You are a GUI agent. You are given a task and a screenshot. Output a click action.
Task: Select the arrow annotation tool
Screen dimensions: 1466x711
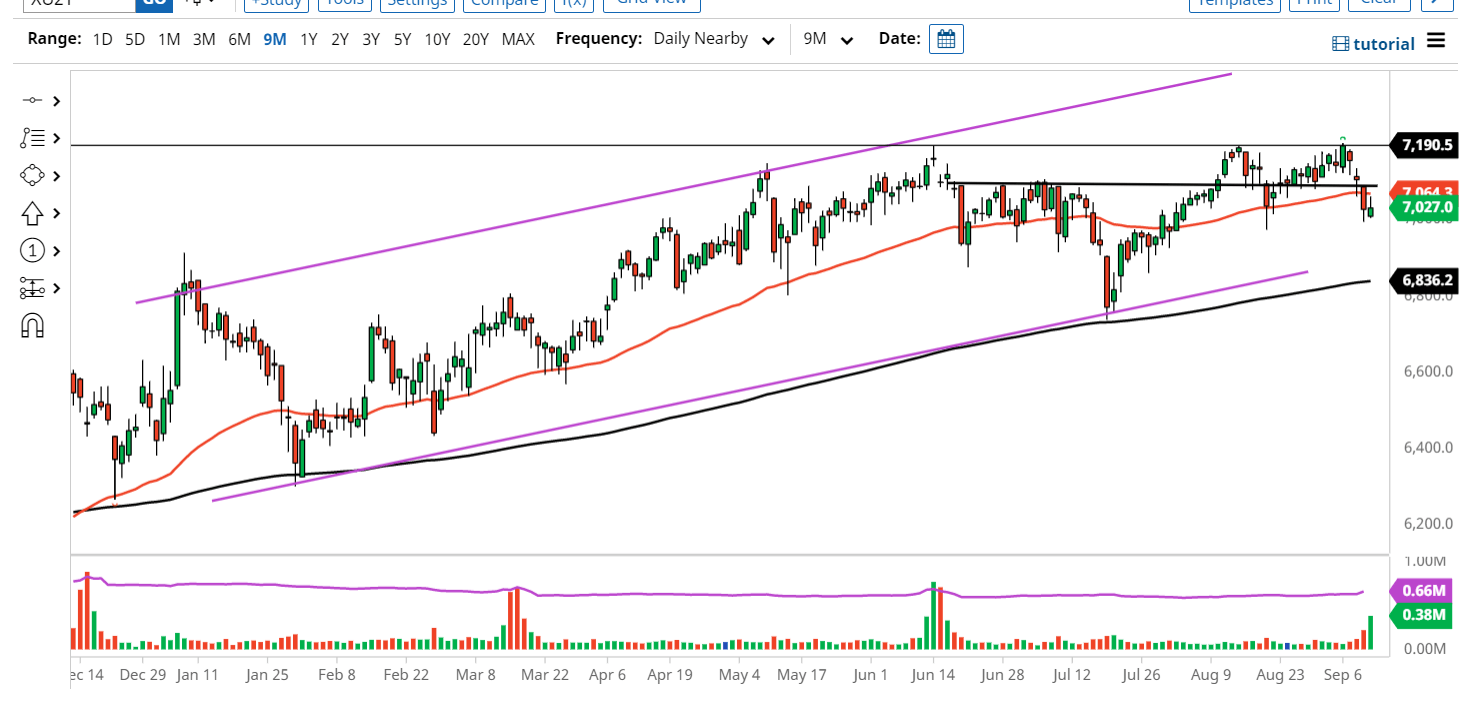click(x=31, y=213)
